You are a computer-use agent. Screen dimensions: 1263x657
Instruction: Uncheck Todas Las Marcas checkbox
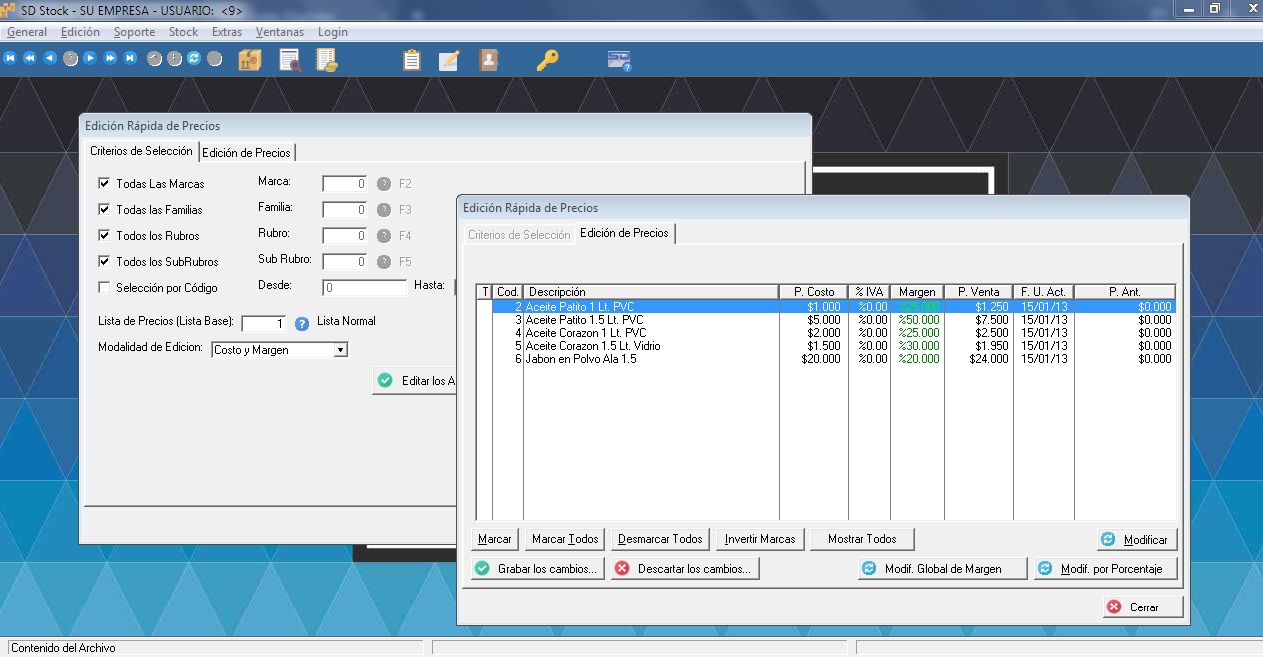[x=104, y=184]
